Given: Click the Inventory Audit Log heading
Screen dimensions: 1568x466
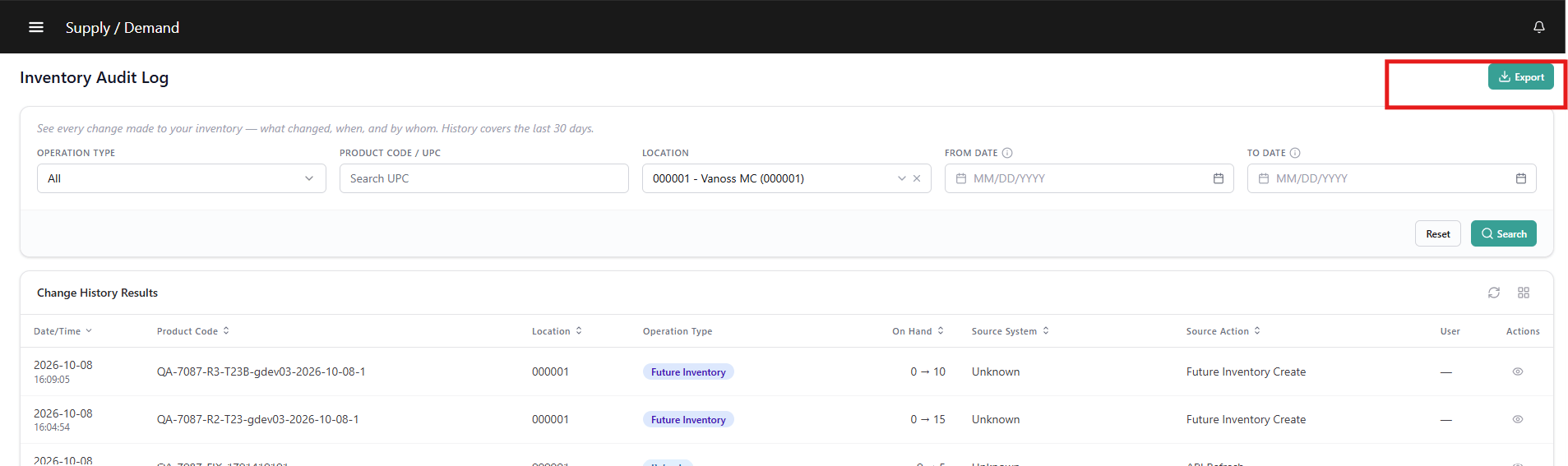Looking at the screenshot, I should [94, 77].
